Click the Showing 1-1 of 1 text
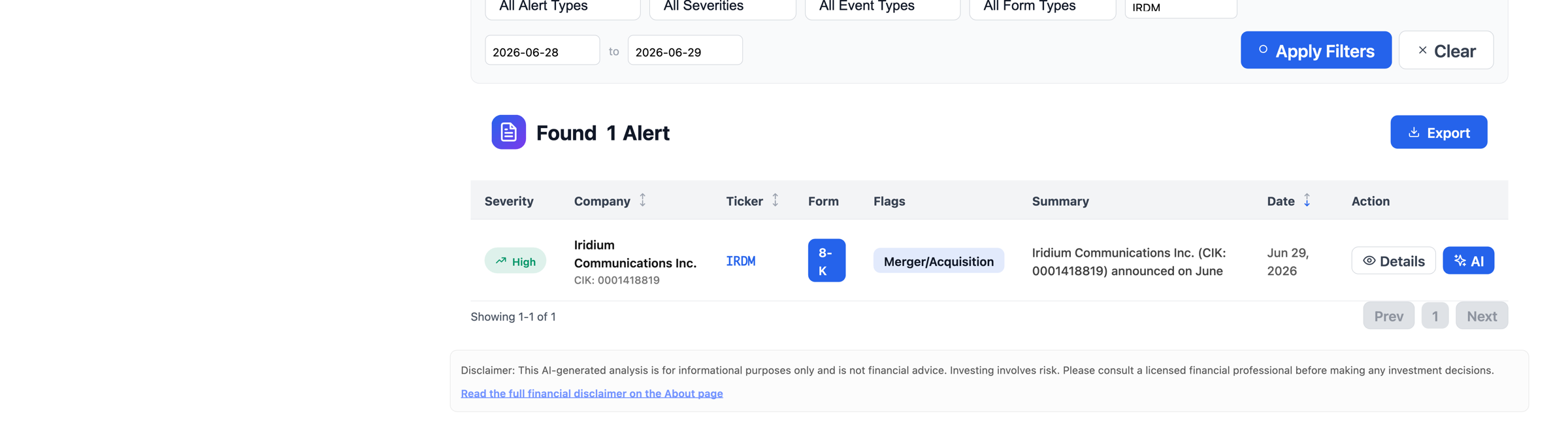 tap(513, 317)
